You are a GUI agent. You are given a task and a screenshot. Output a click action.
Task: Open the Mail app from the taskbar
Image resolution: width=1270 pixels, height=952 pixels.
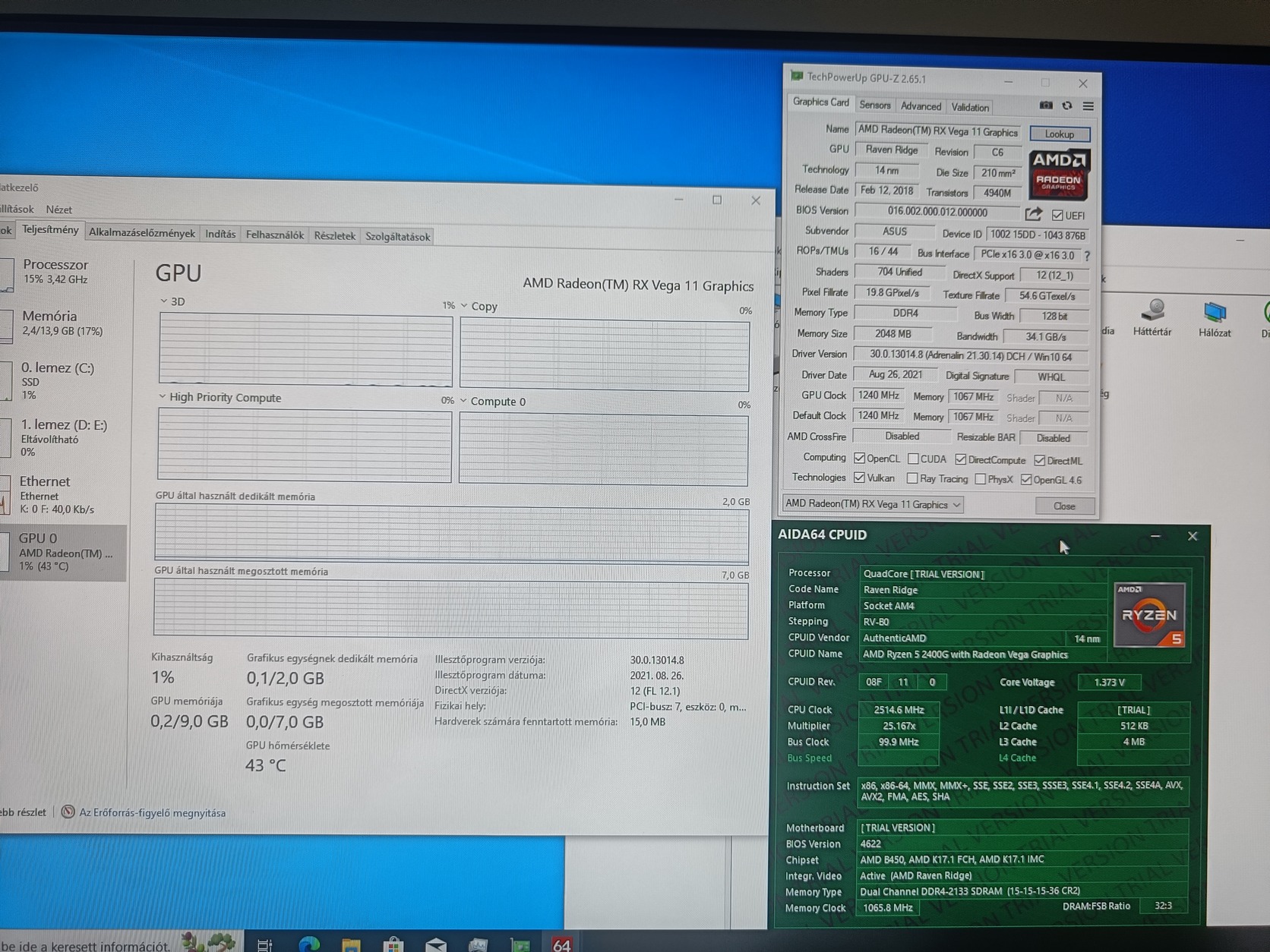coord(436,944)
